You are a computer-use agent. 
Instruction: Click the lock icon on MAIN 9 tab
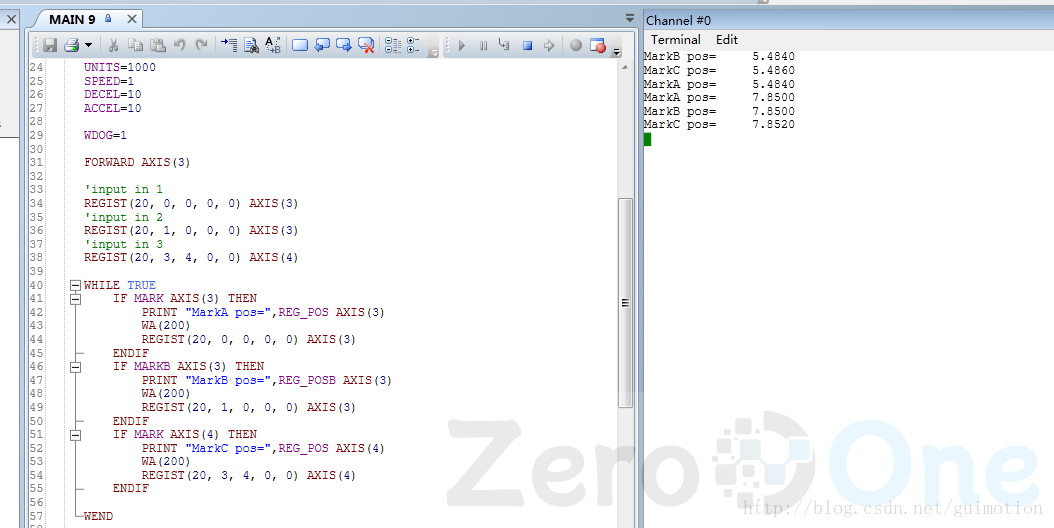pos(108,18)
